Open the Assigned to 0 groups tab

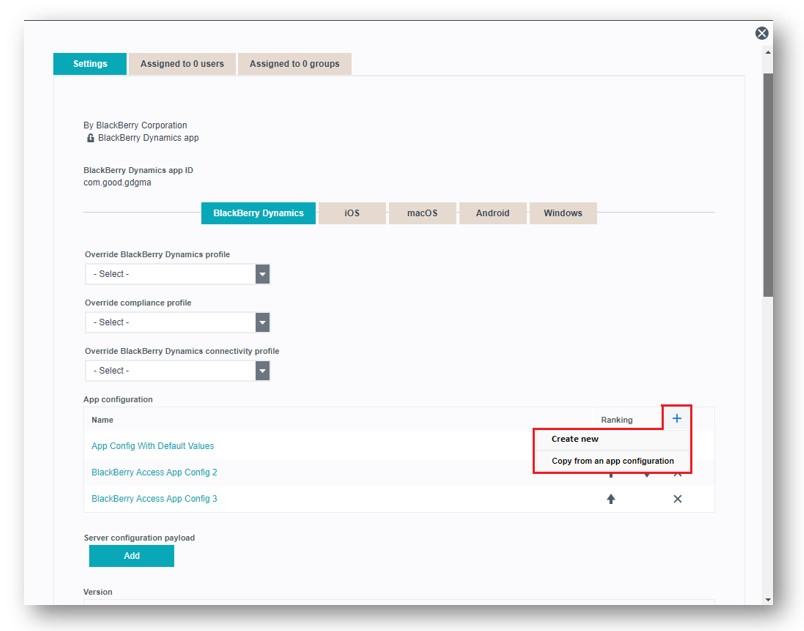coord(294,64)
